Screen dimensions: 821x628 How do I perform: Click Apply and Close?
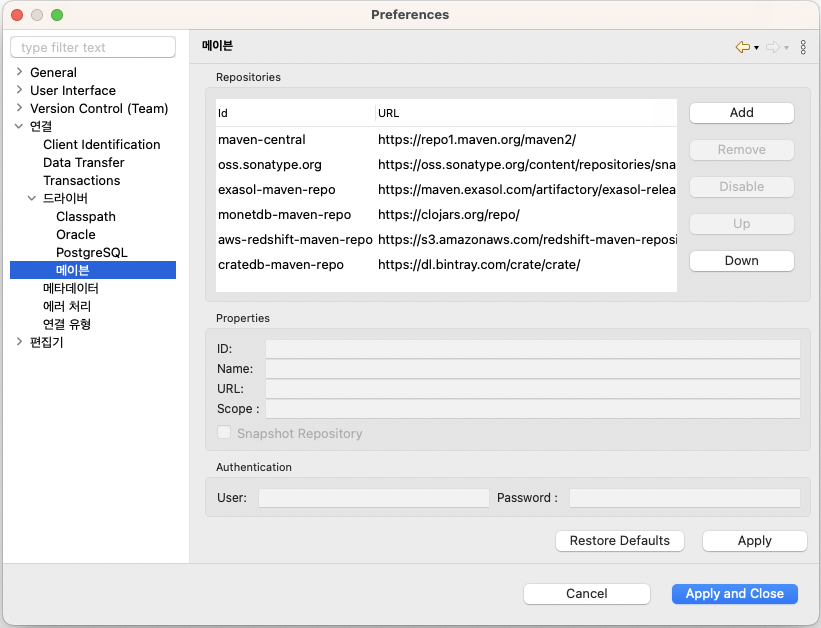click(734, 594)
